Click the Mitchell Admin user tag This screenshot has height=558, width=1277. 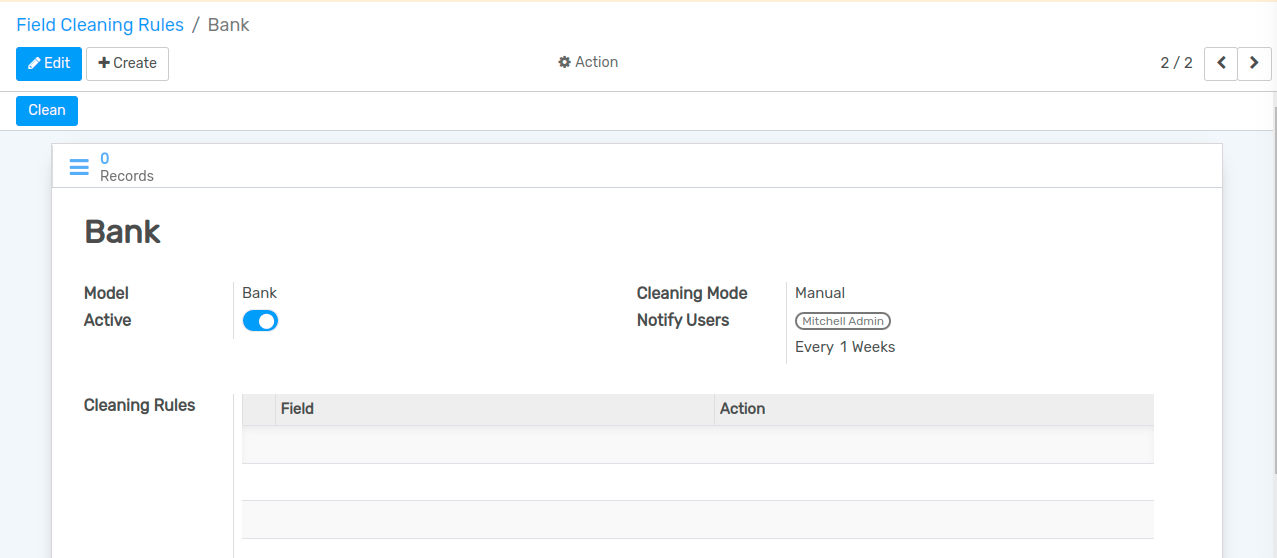pyautogui.click(x=842, y=321)
